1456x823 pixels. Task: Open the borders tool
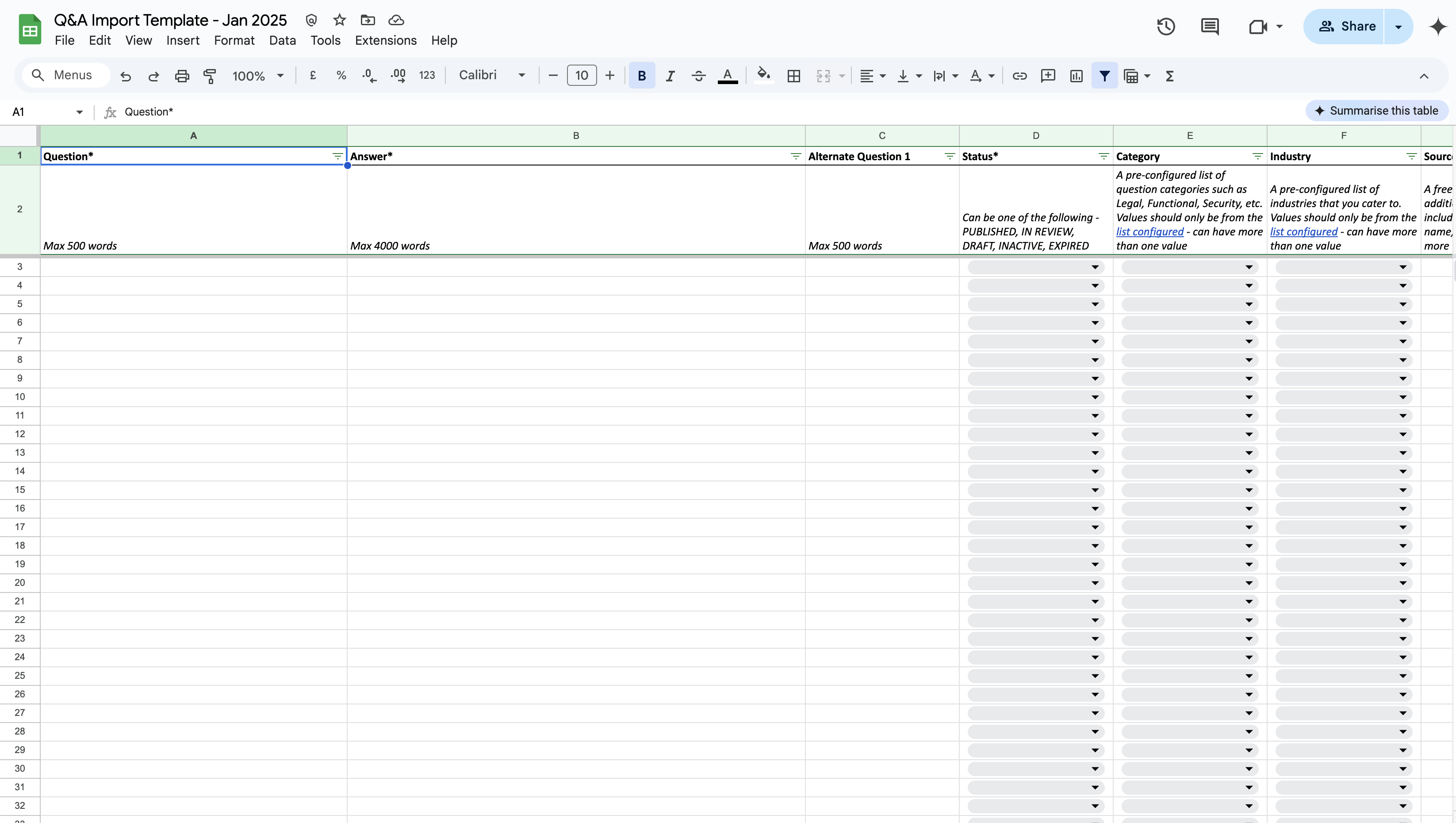tap(793, 76)
